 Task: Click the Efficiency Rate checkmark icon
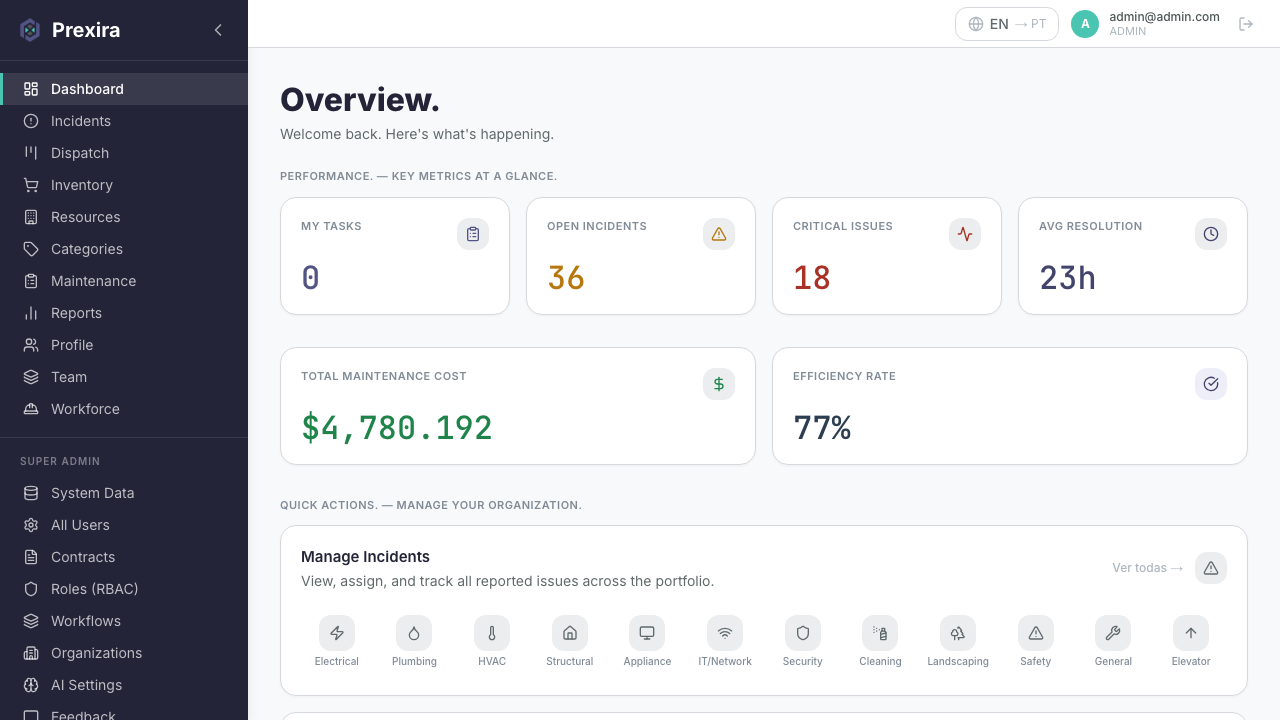click(1211, 384)
